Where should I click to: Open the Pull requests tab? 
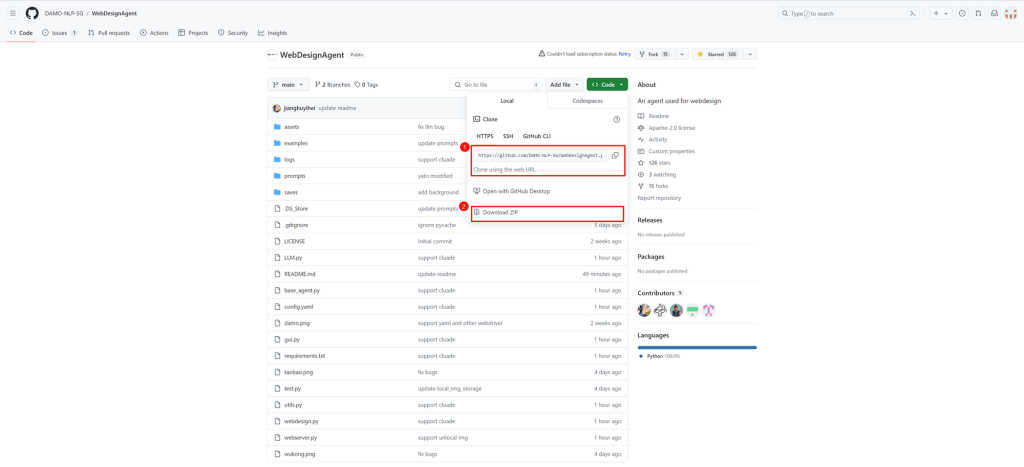(108, 33)
